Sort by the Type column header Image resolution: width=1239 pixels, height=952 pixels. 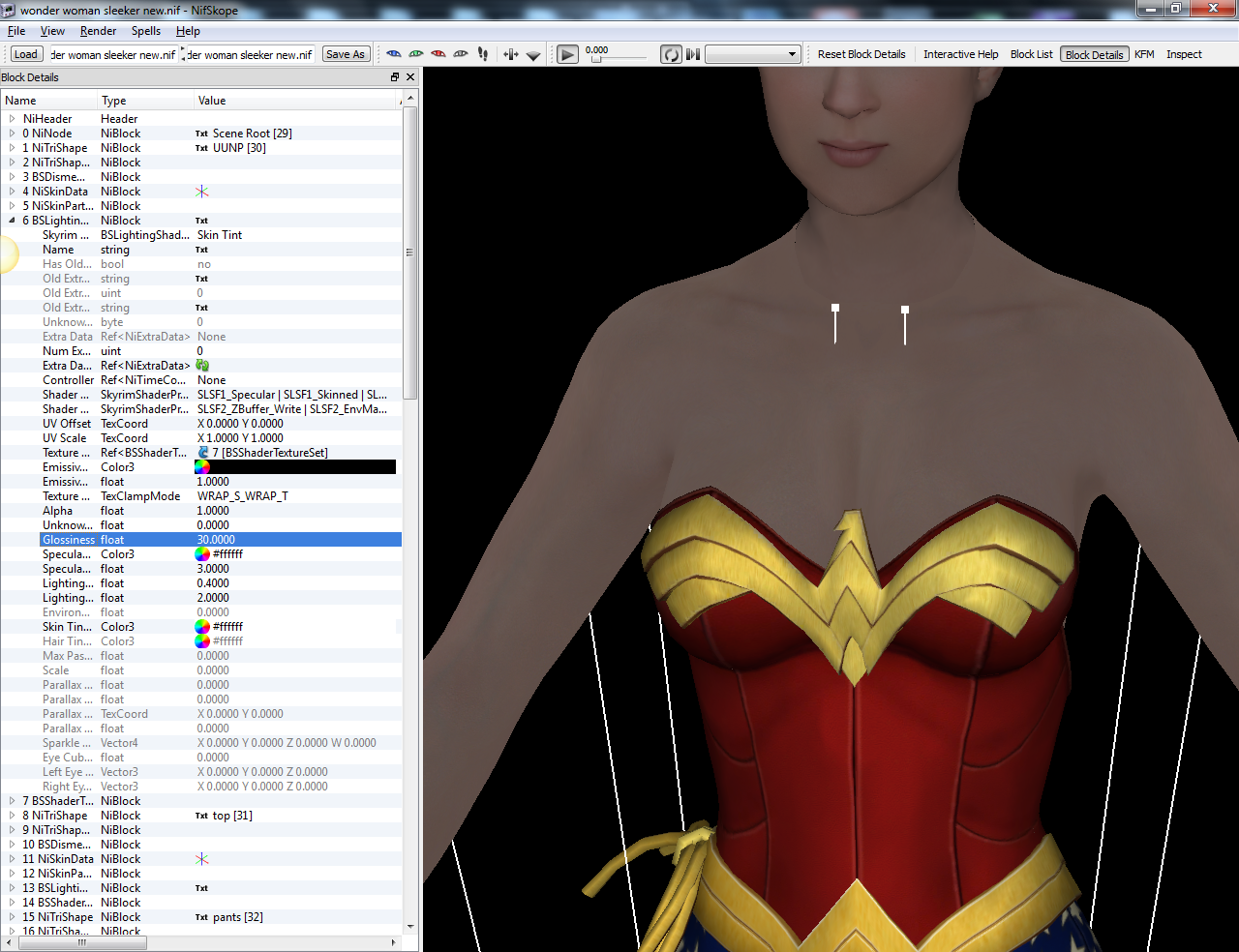click(145, 101)
